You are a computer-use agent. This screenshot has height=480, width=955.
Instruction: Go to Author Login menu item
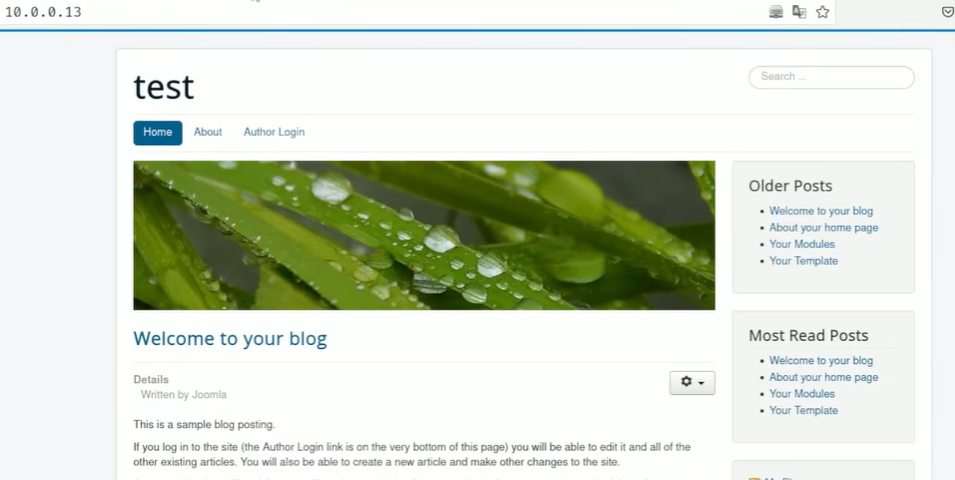coord(274,132)
